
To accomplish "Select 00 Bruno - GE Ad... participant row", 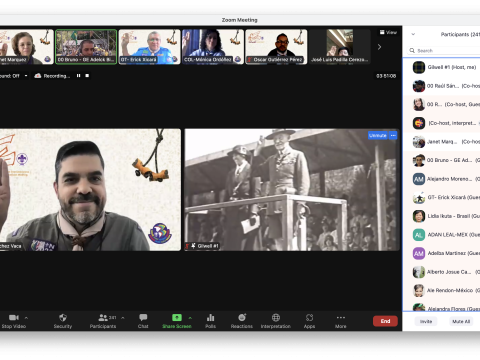I will (x=442, y=160).
